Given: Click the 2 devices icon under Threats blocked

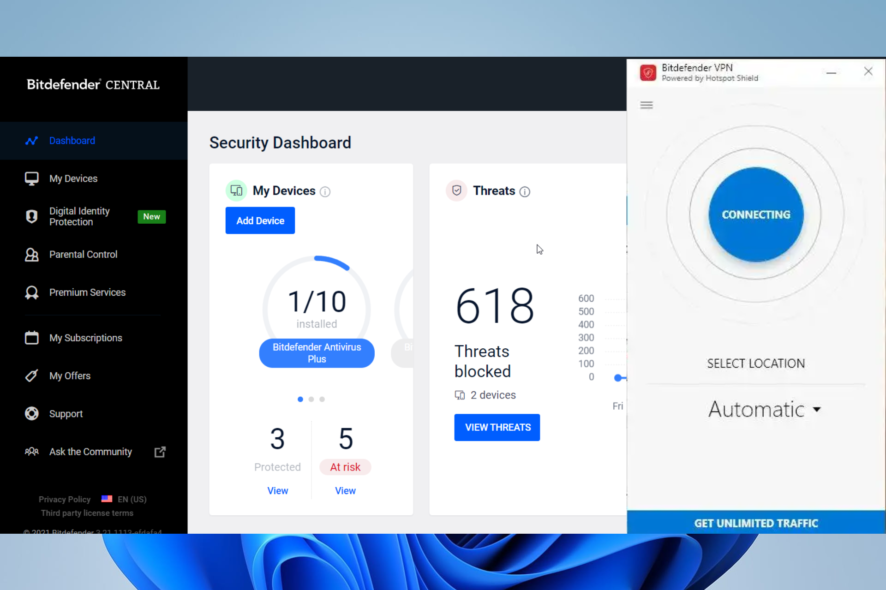Looking at the screenshot, I should pyautogui.click(x=460, y=395).
